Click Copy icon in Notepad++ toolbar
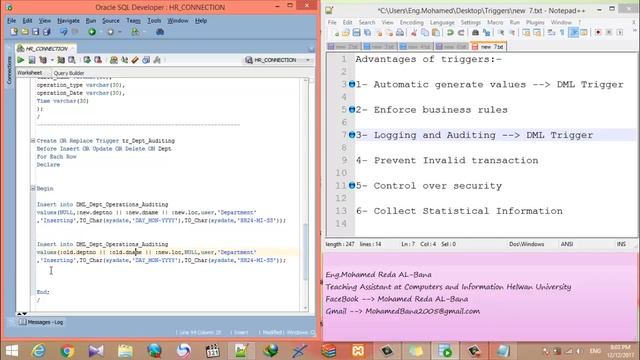This screenshot has height=360, width=640. point(425,33)
